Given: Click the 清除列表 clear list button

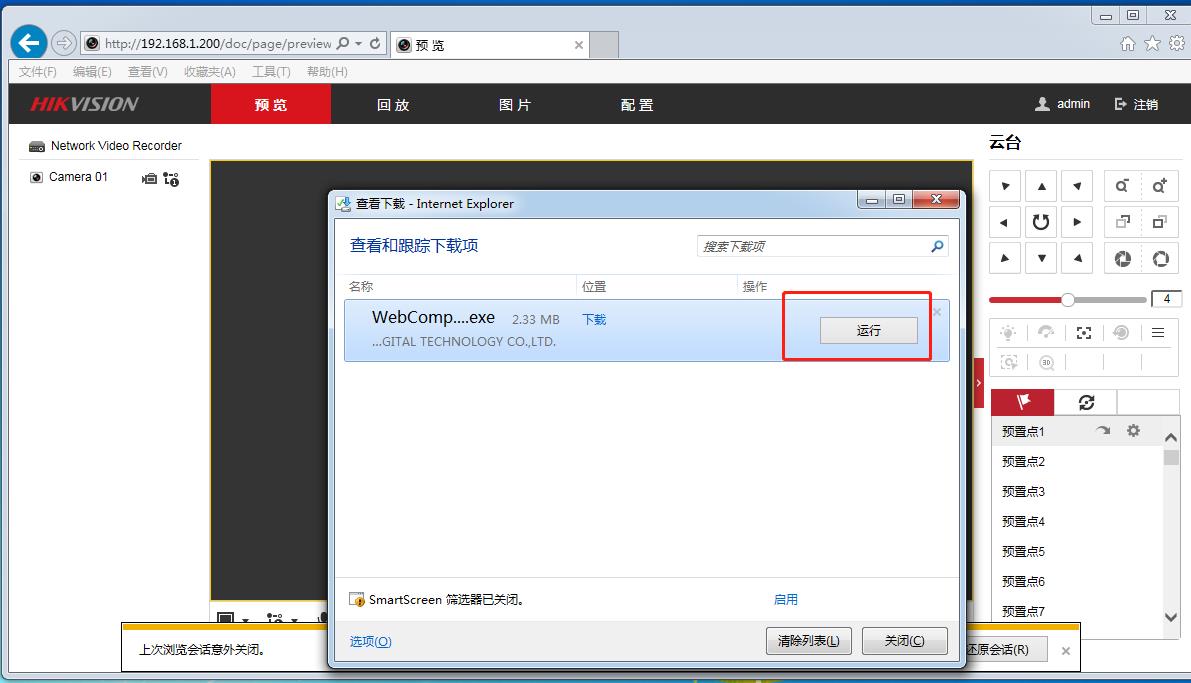Looking at the screenshot, I should click(808, 641).
